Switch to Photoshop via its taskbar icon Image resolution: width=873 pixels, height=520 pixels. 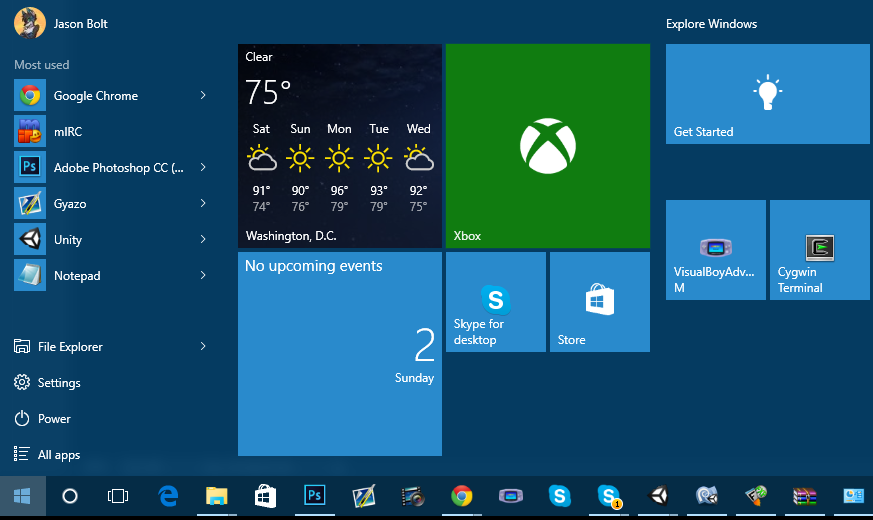click(315, 496)
